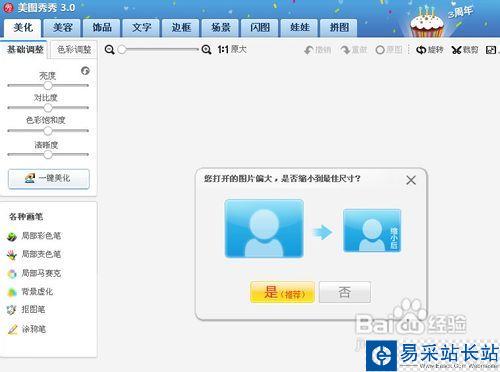Click the 局部彩色笔 label

tap(41, 236)
